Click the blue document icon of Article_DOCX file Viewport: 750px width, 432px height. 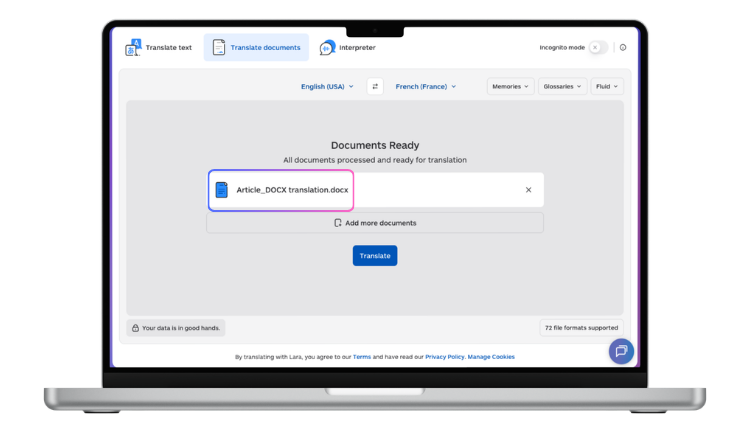click(221, 190)
